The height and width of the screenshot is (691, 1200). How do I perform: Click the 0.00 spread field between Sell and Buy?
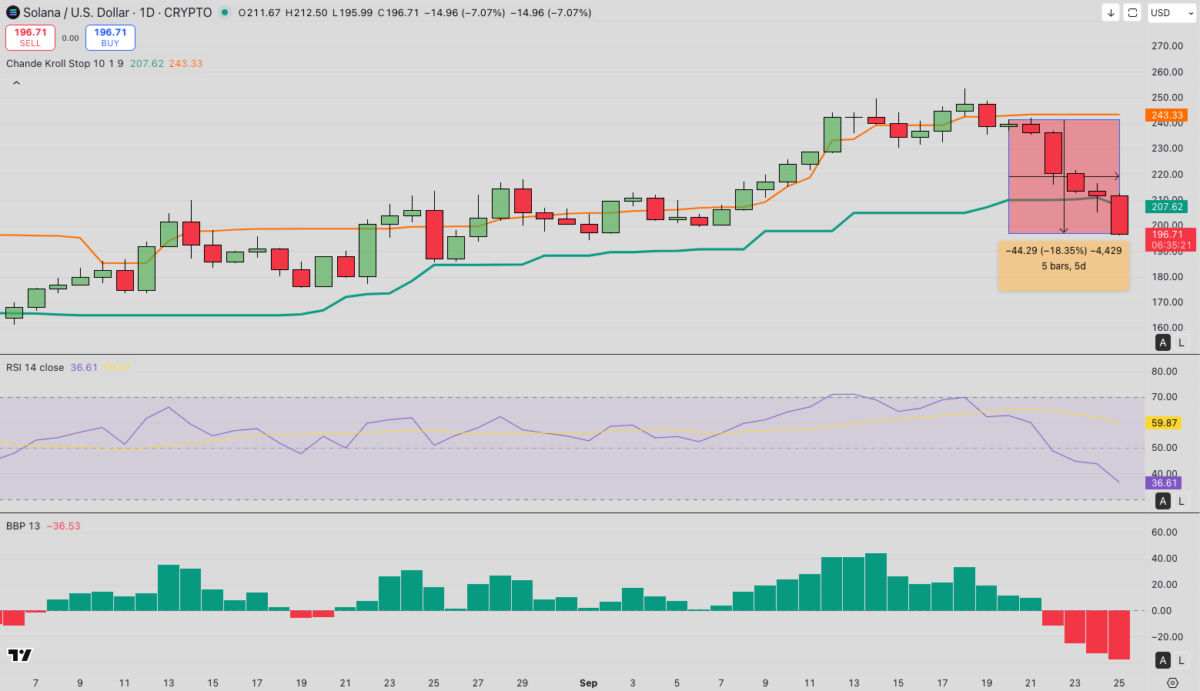69,38
